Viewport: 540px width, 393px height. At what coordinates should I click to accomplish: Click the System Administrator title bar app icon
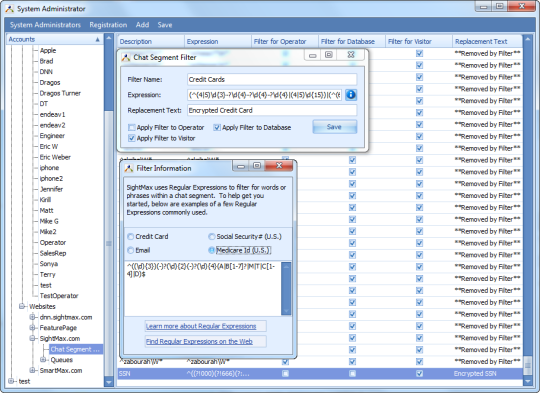coord(10,9)
